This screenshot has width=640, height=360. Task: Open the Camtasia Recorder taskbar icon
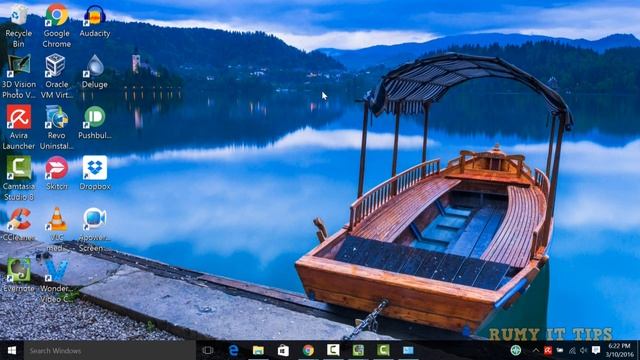(358, 351)
